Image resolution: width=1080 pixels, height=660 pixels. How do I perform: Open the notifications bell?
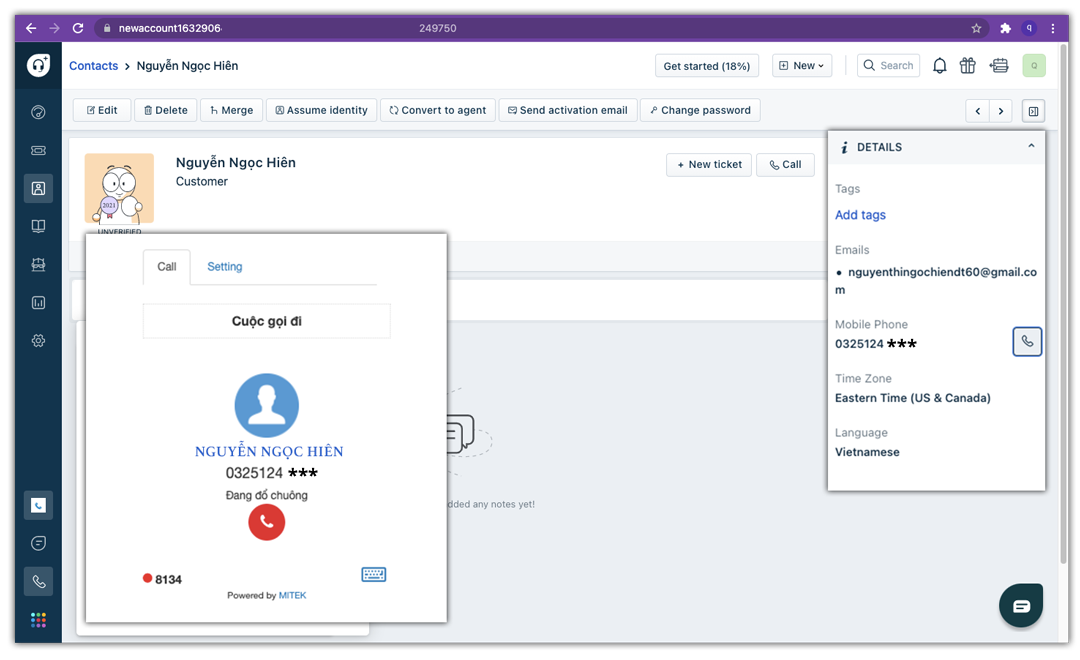point(939,66)
